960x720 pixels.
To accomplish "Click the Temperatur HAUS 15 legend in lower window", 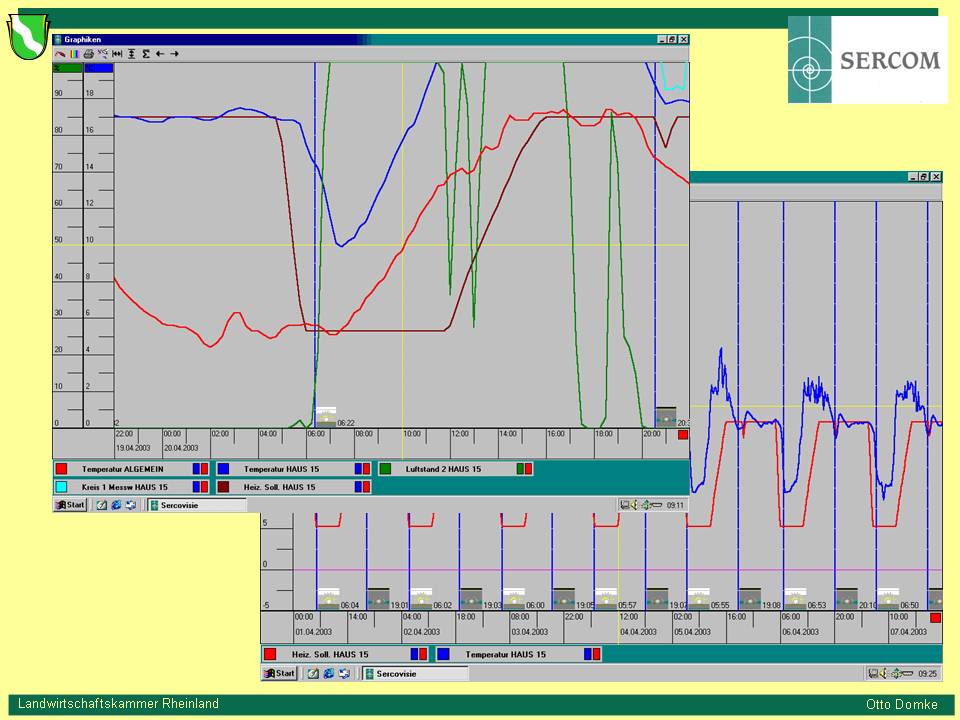I will click(x=506, y=654).
